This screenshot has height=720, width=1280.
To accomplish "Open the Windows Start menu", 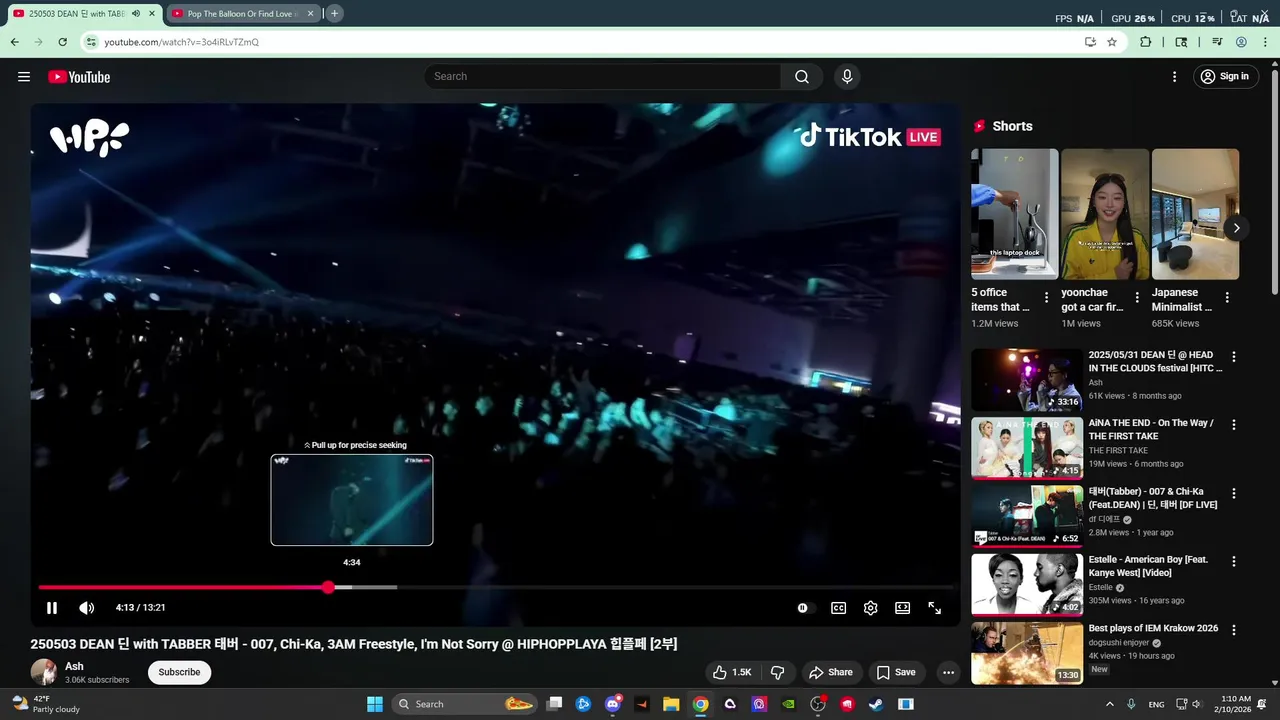I will 375,704.
